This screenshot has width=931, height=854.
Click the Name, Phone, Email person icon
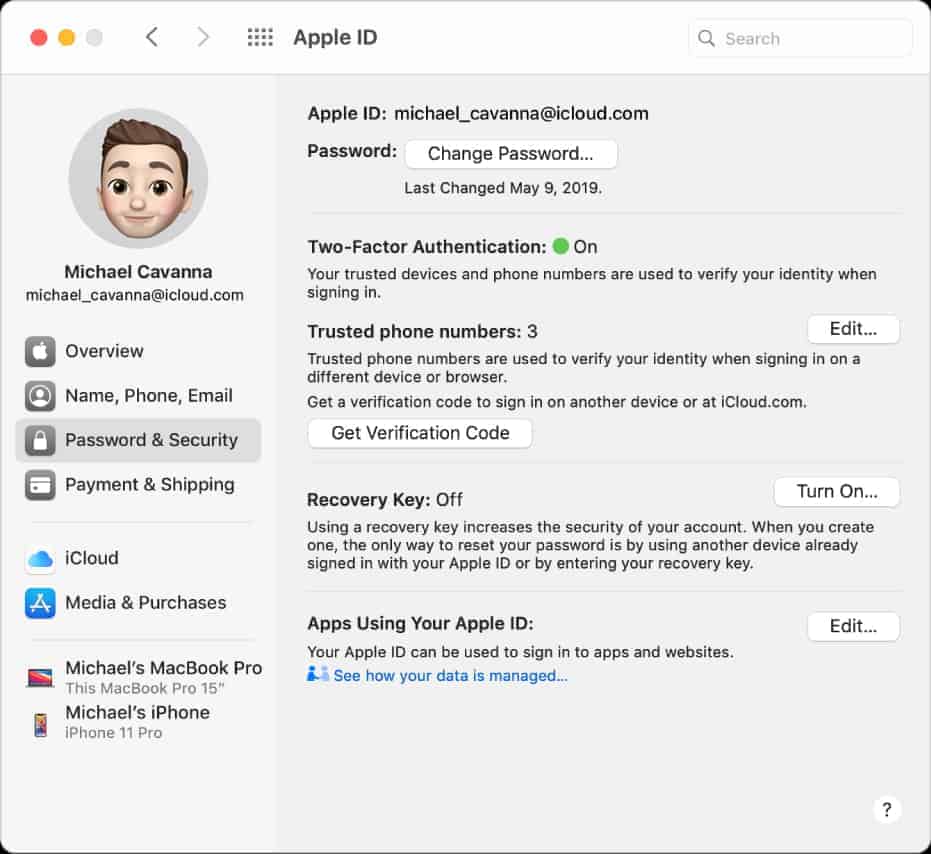[x=40, y=396]
